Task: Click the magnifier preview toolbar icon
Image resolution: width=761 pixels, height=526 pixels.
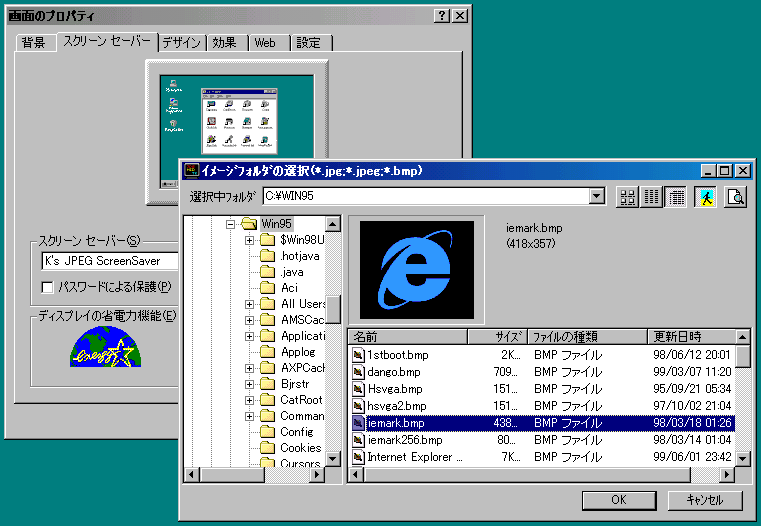Action: tap(736, 197)
